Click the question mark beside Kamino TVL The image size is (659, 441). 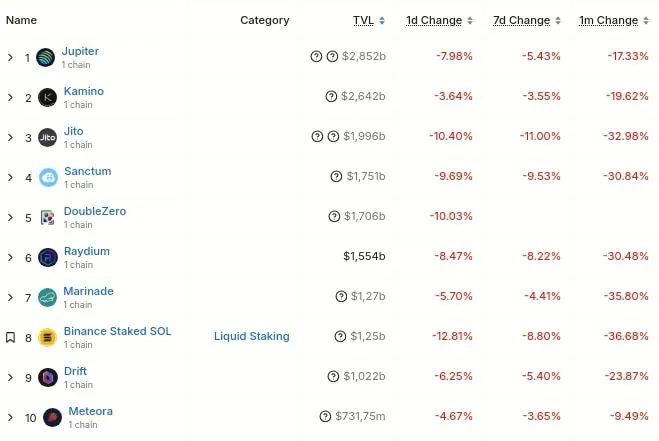coord(331,96)
